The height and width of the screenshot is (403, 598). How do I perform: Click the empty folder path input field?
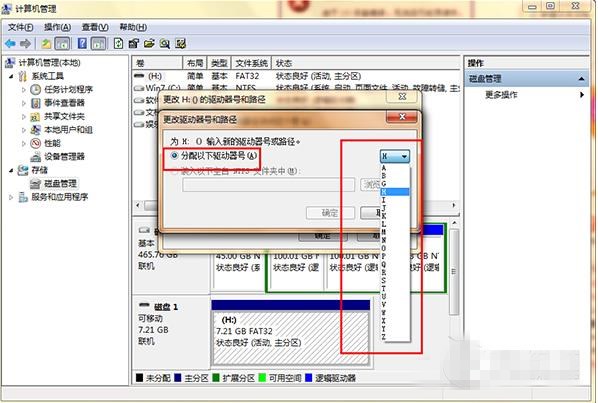click(268, 185)
